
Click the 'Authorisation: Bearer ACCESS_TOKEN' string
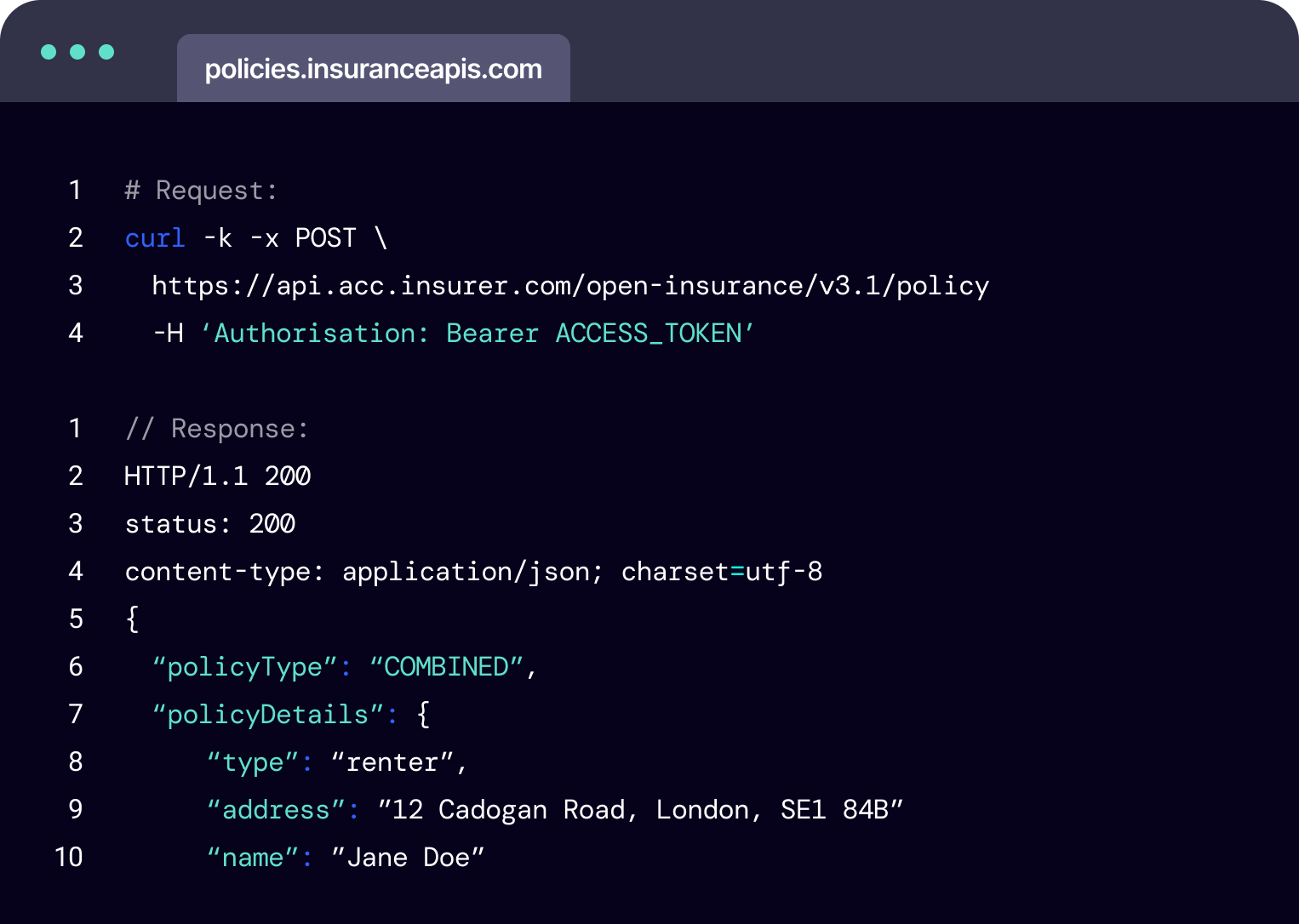point(478,334)
